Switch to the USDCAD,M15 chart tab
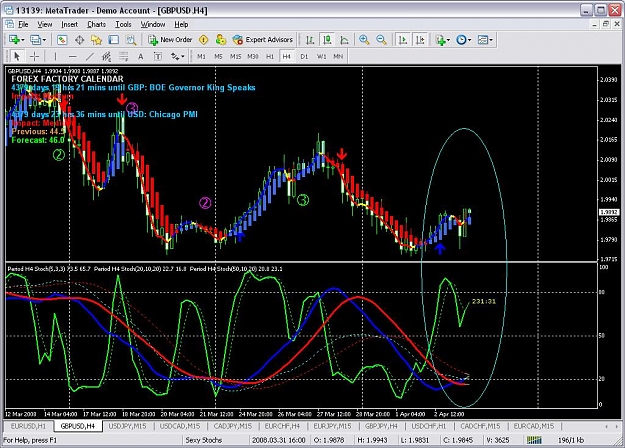The image size is (625, 448). (x=180, y=426)
